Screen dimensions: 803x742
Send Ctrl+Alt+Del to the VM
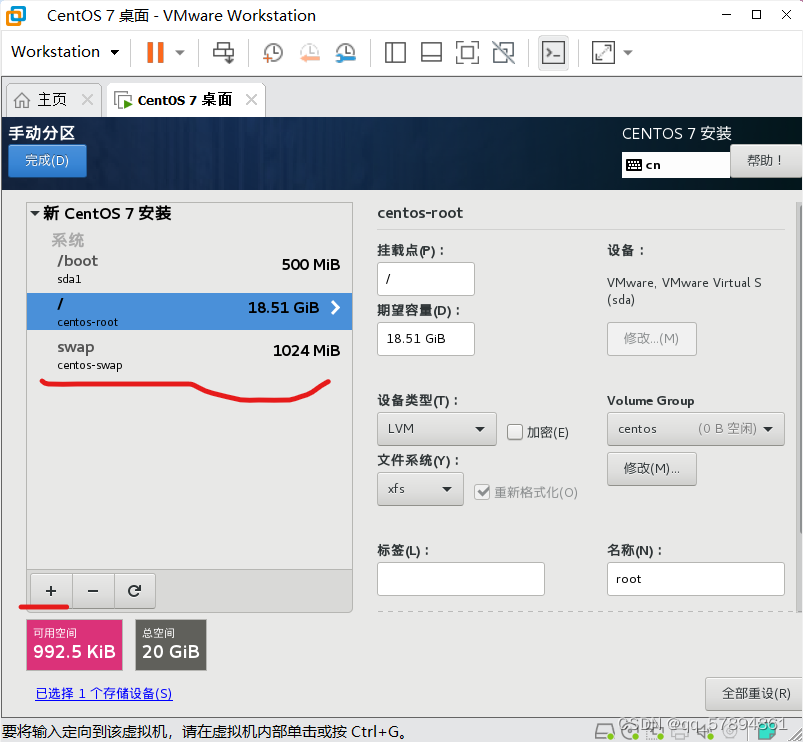tap(223, 52)
